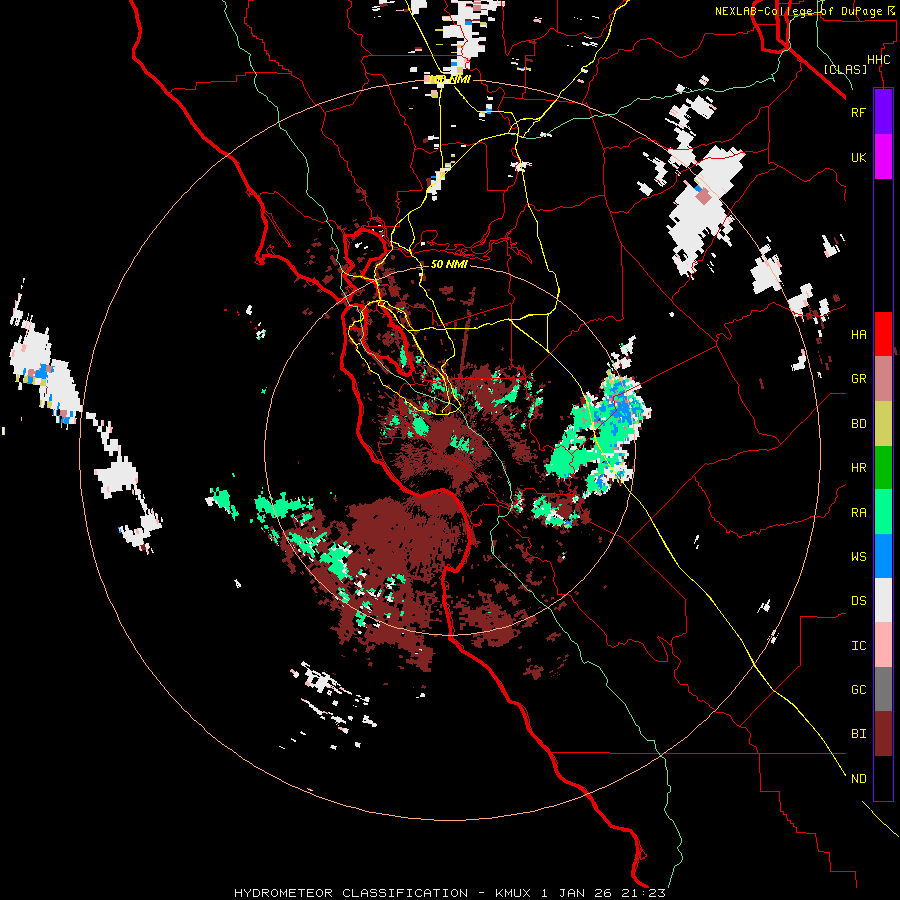Click the BD legend label
900x900 pixels.
click(x=858, y=424)
